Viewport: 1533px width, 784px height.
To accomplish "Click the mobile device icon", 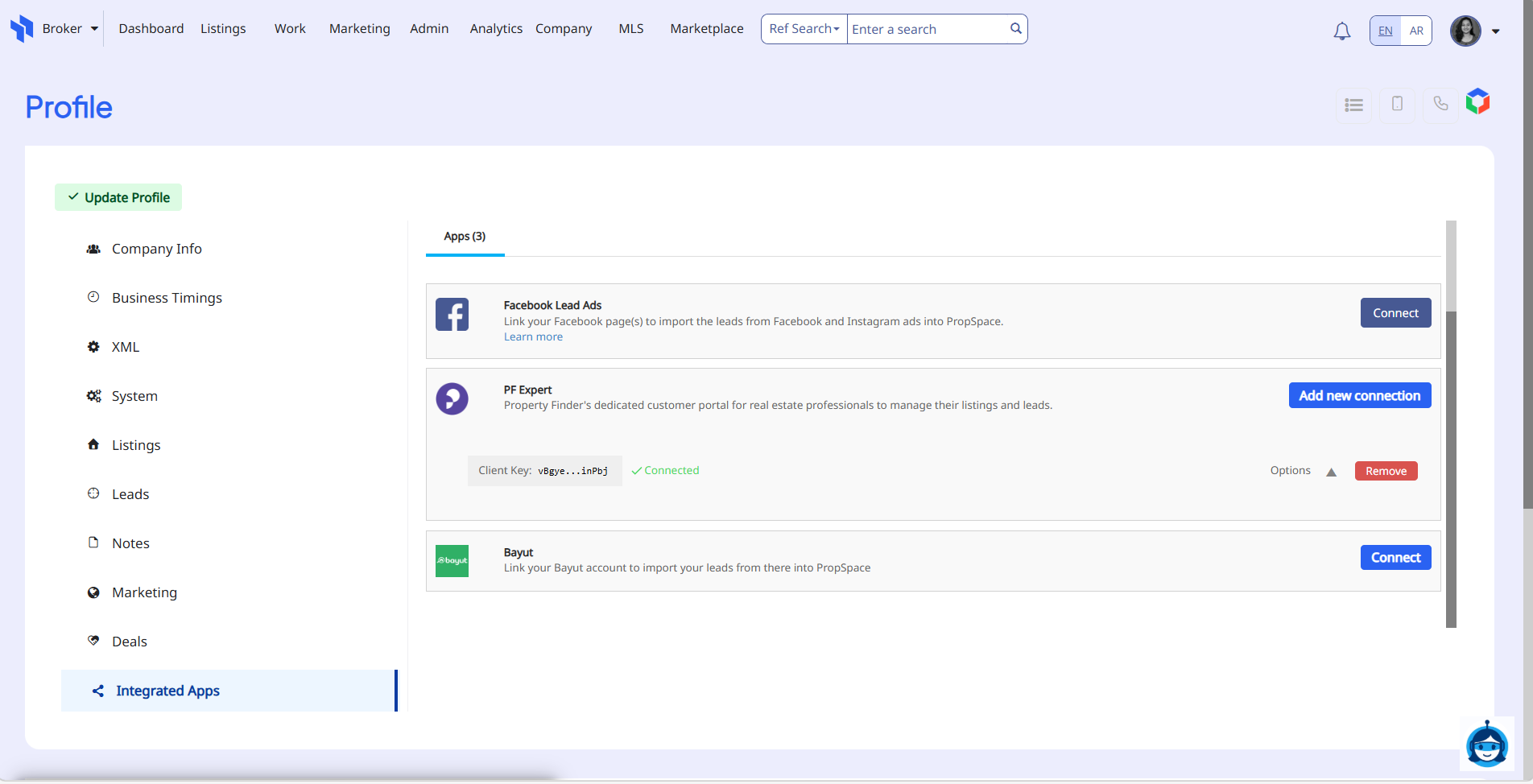I will coord(1397,104).
